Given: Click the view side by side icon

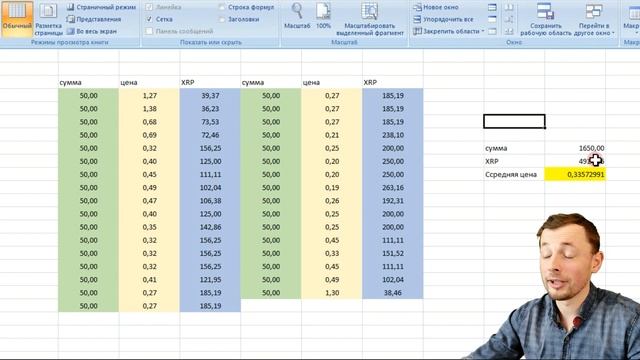Looking at the screenshot, I should click(509, 7).
